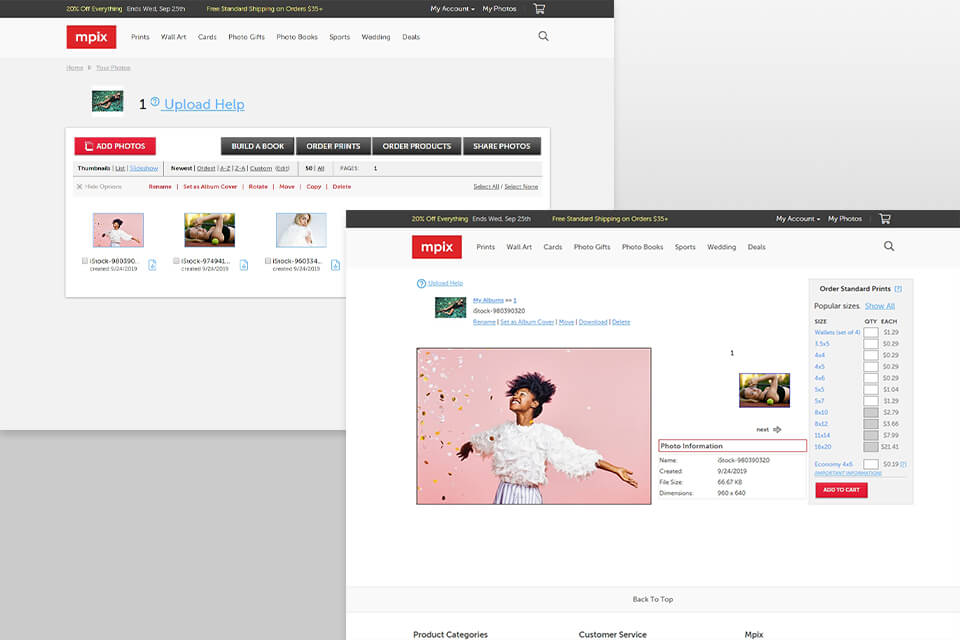Open the shopping cart in the back window
This screenshot has height=640, width=960.
[x=539, y=9]
